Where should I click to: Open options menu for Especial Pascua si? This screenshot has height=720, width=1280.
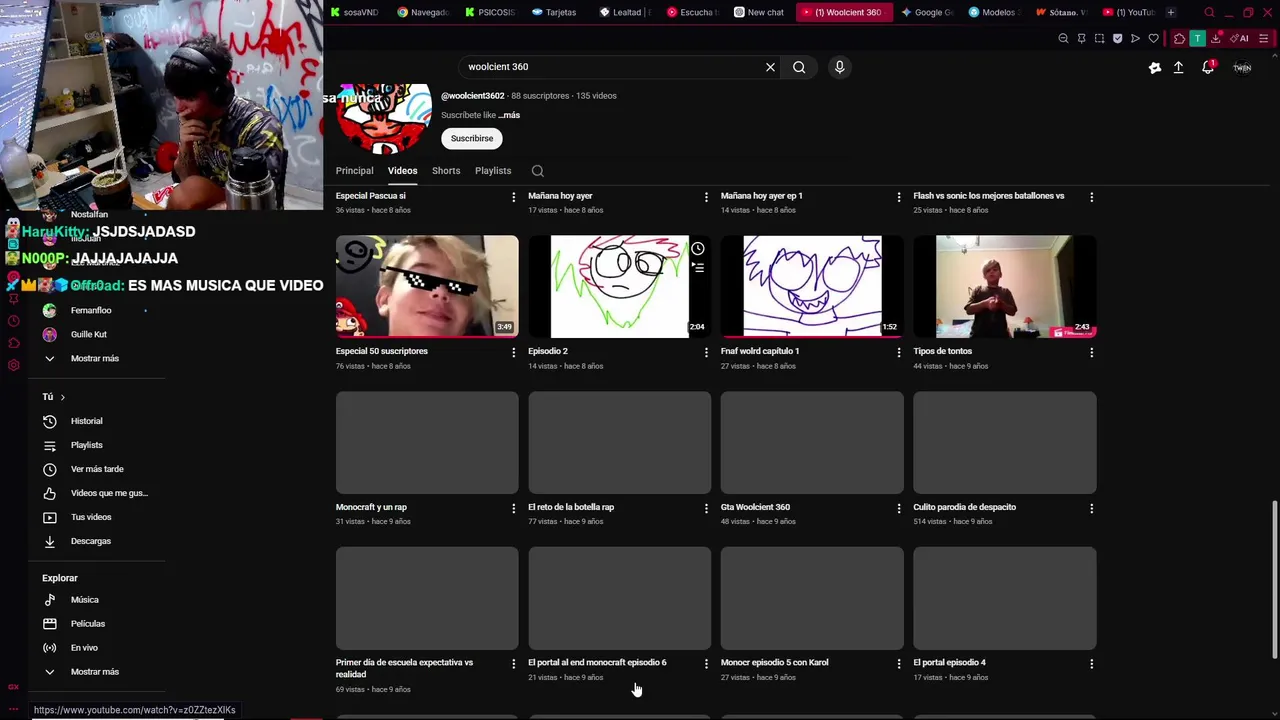click(x=513, y=197)
